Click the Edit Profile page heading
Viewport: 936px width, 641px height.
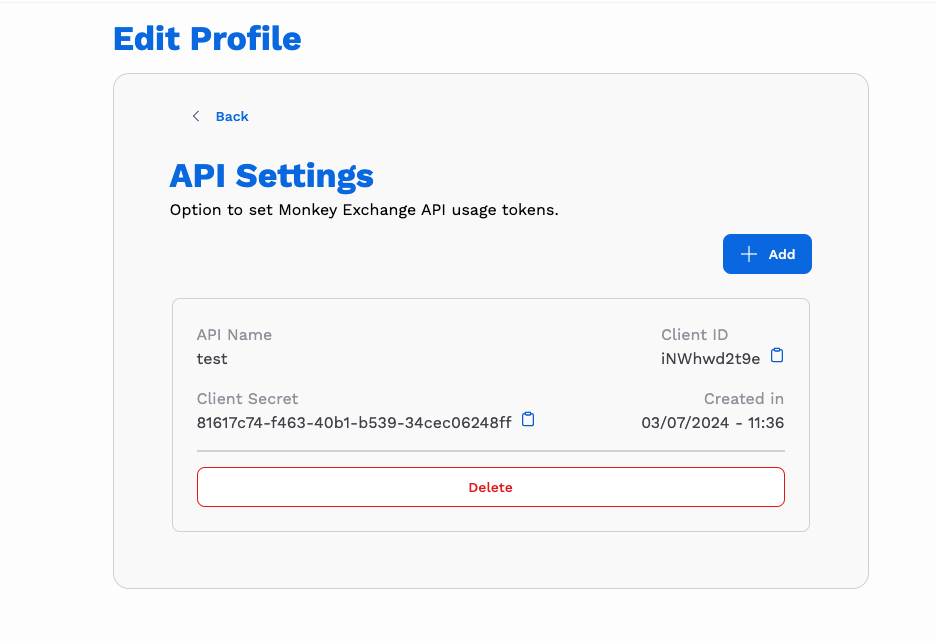pos(207,39)
